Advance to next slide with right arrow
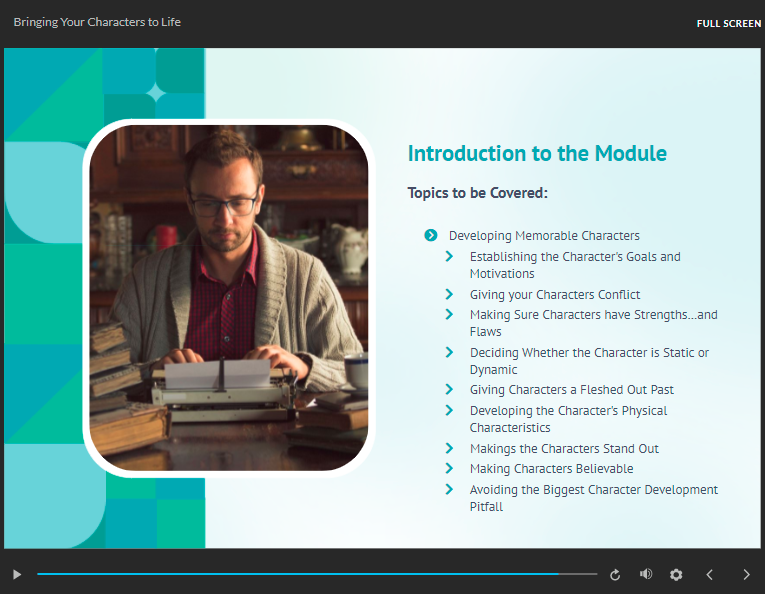 click(x=746, y=574)
